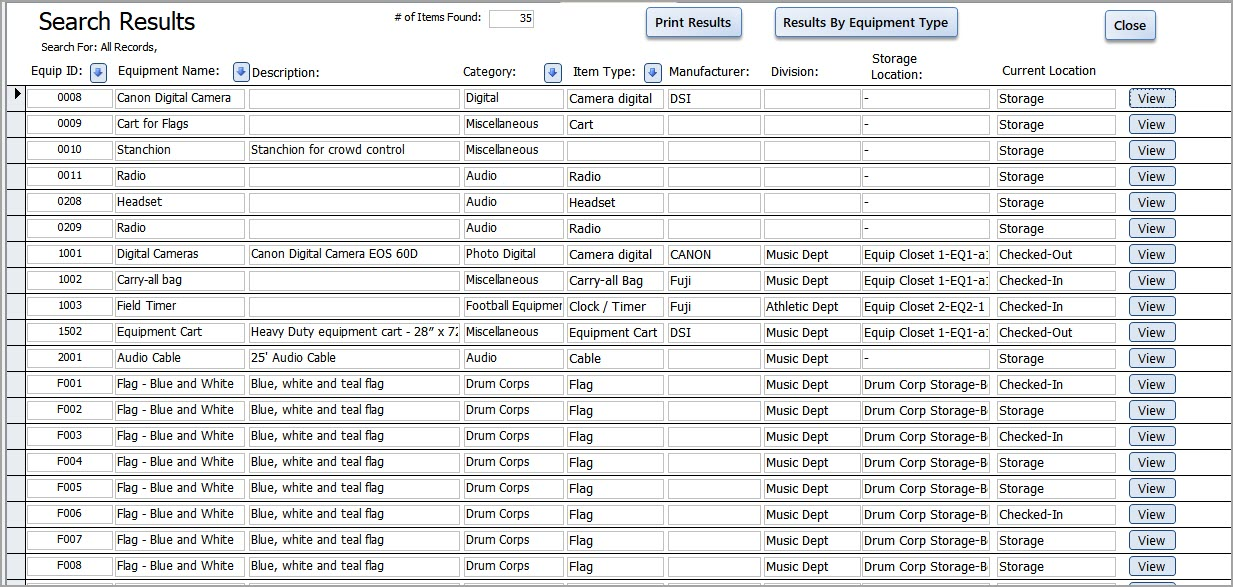Select the record selector for row 0008
1233x587 pixels.
pyautogui.click(x=16, y=98)
